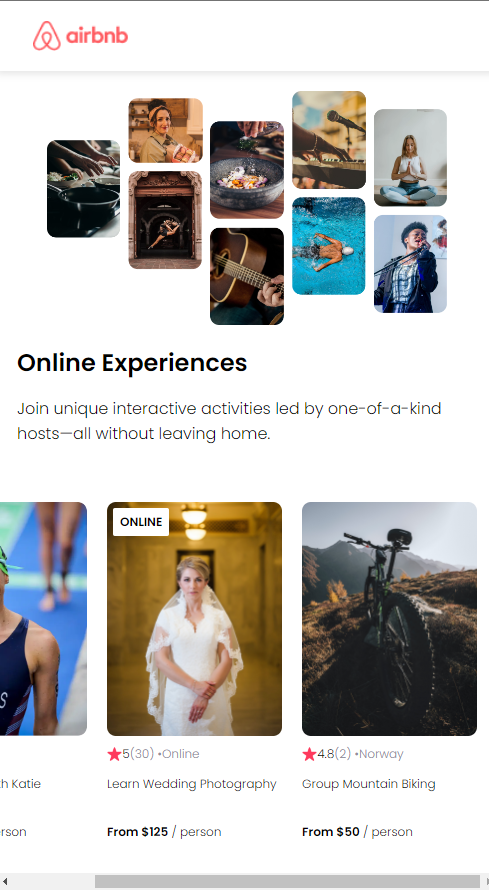
Task: Click the keyboard and microphone photo
Action: pyautogui.click(x=329, y=140)
